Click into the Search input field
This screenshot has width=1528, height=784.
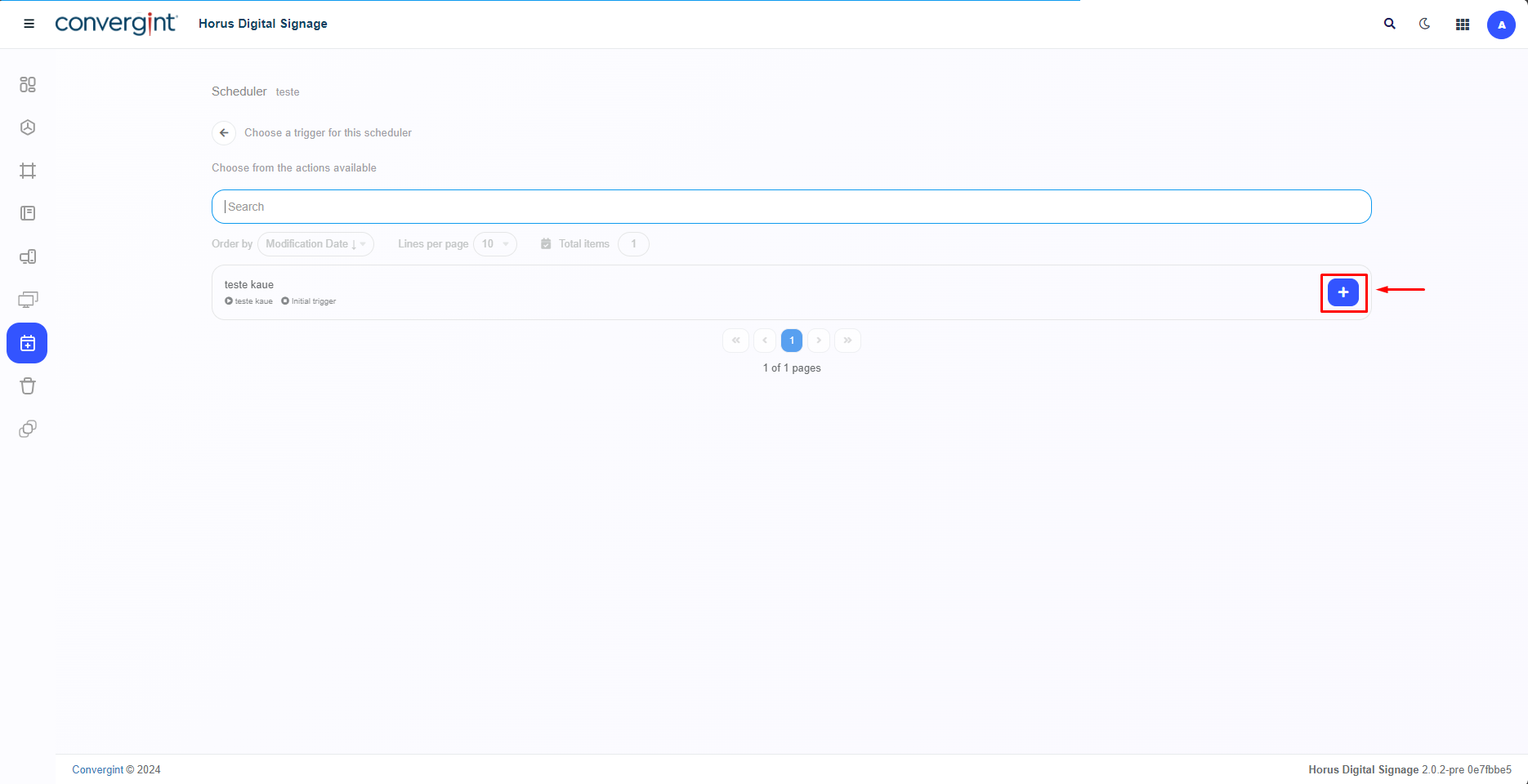[791, 207]
